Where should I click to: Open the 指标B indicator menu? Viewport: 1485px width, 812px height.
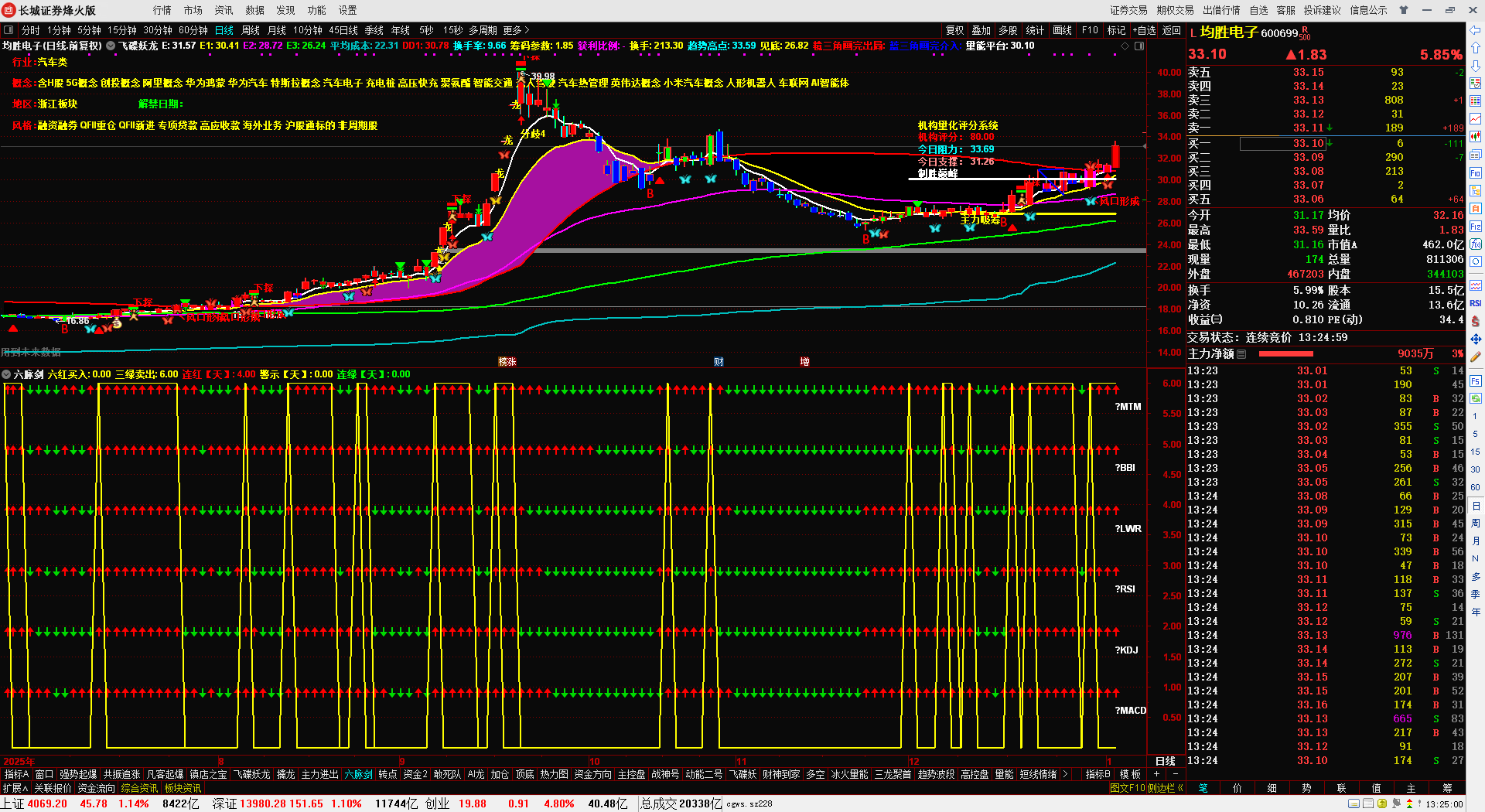tap(1098, 774)
